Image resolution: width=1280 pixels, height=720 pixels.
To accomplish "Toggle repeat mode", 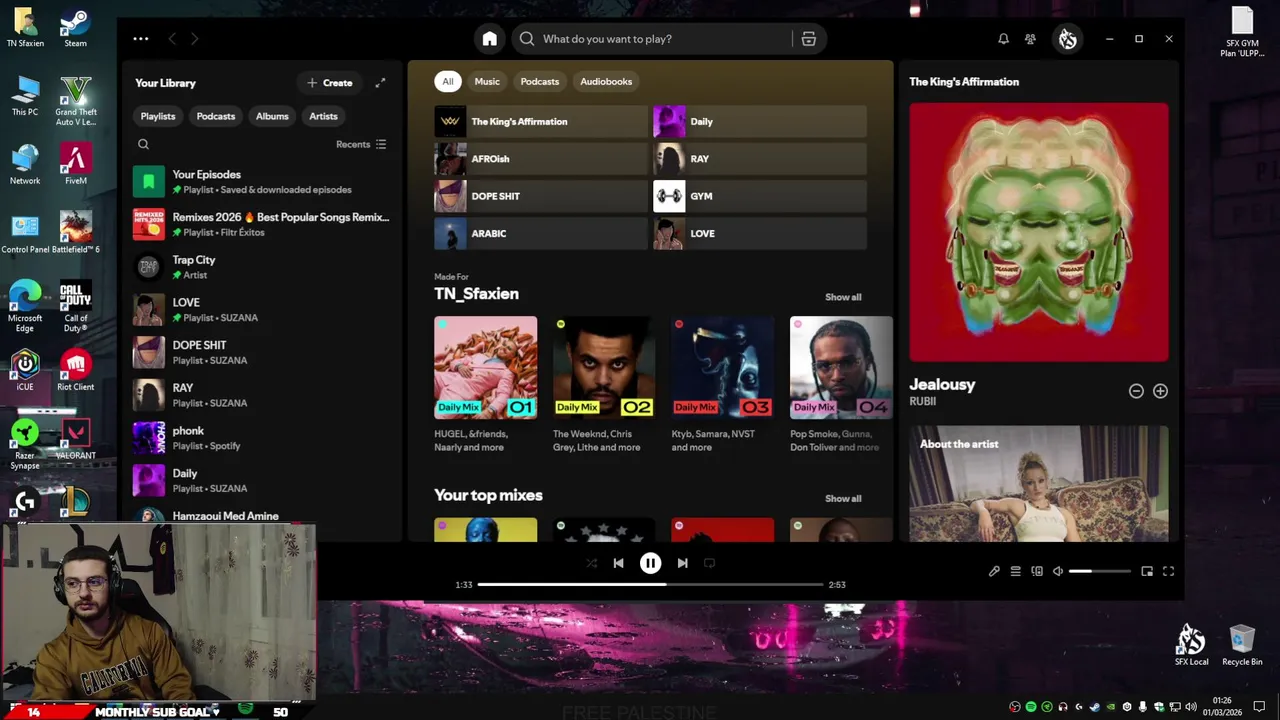I will tap(709, 563).
